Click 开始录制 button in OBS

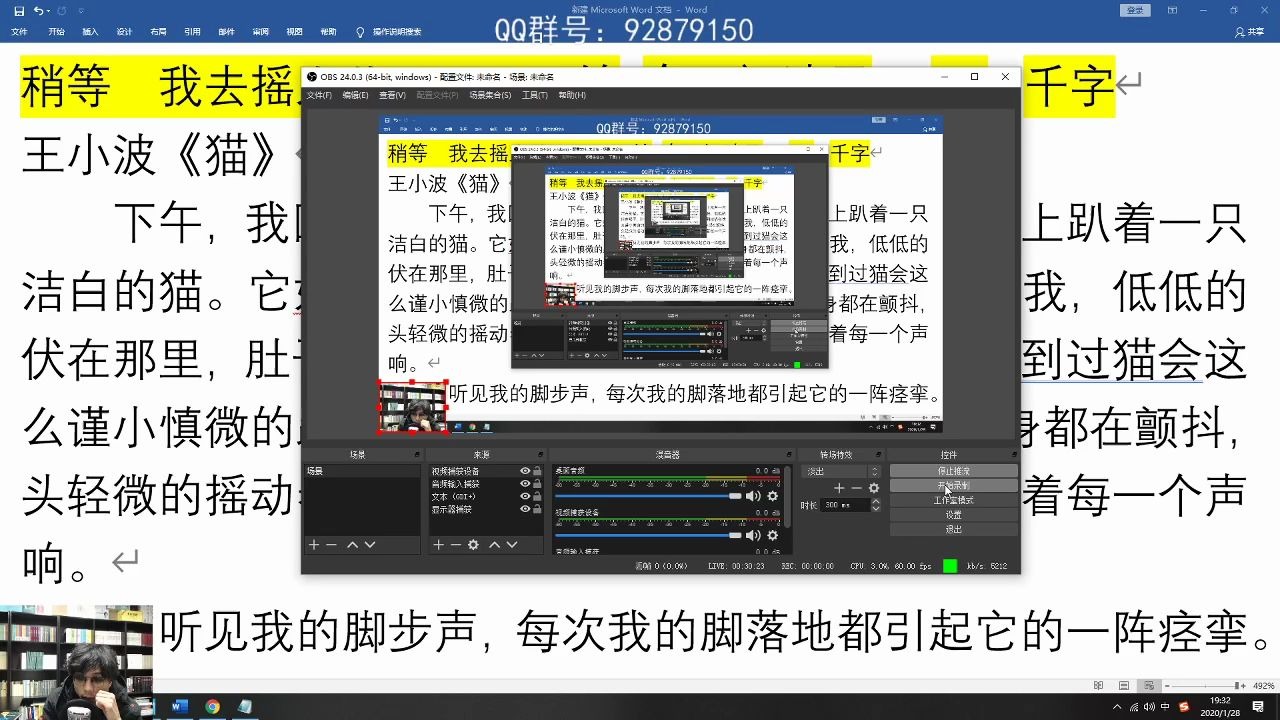(953, 485)
